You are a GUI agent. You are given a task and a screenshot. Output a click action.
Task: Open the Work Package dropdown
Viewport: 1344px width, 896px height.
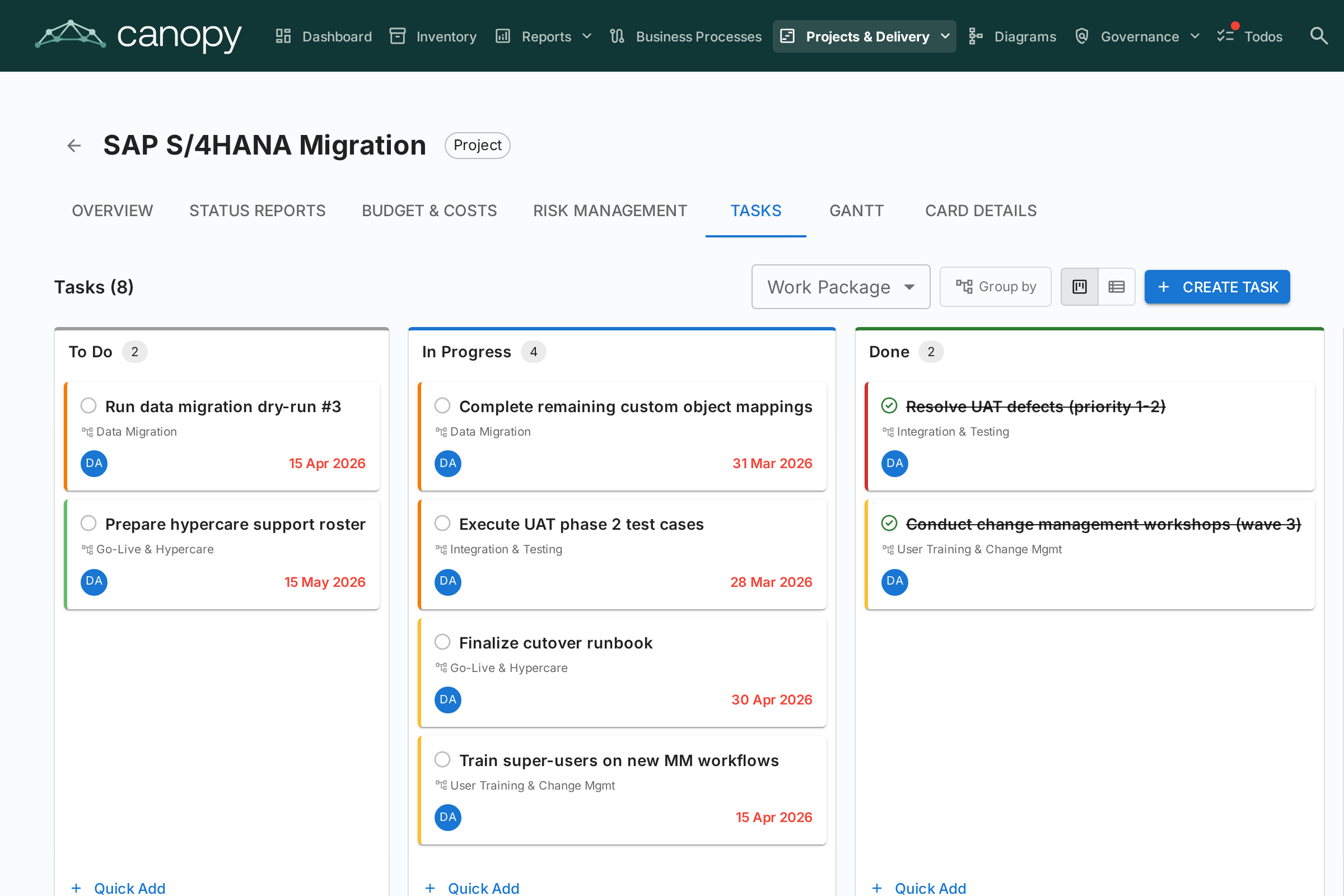tap(841, 287)
